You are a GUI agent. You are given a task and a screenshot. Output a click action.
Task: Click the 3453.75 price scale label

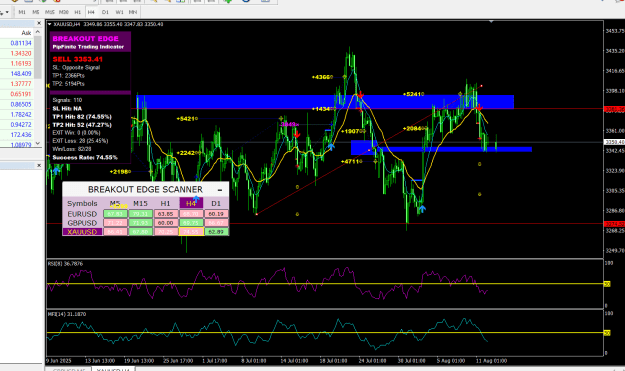tap(615, 31)
